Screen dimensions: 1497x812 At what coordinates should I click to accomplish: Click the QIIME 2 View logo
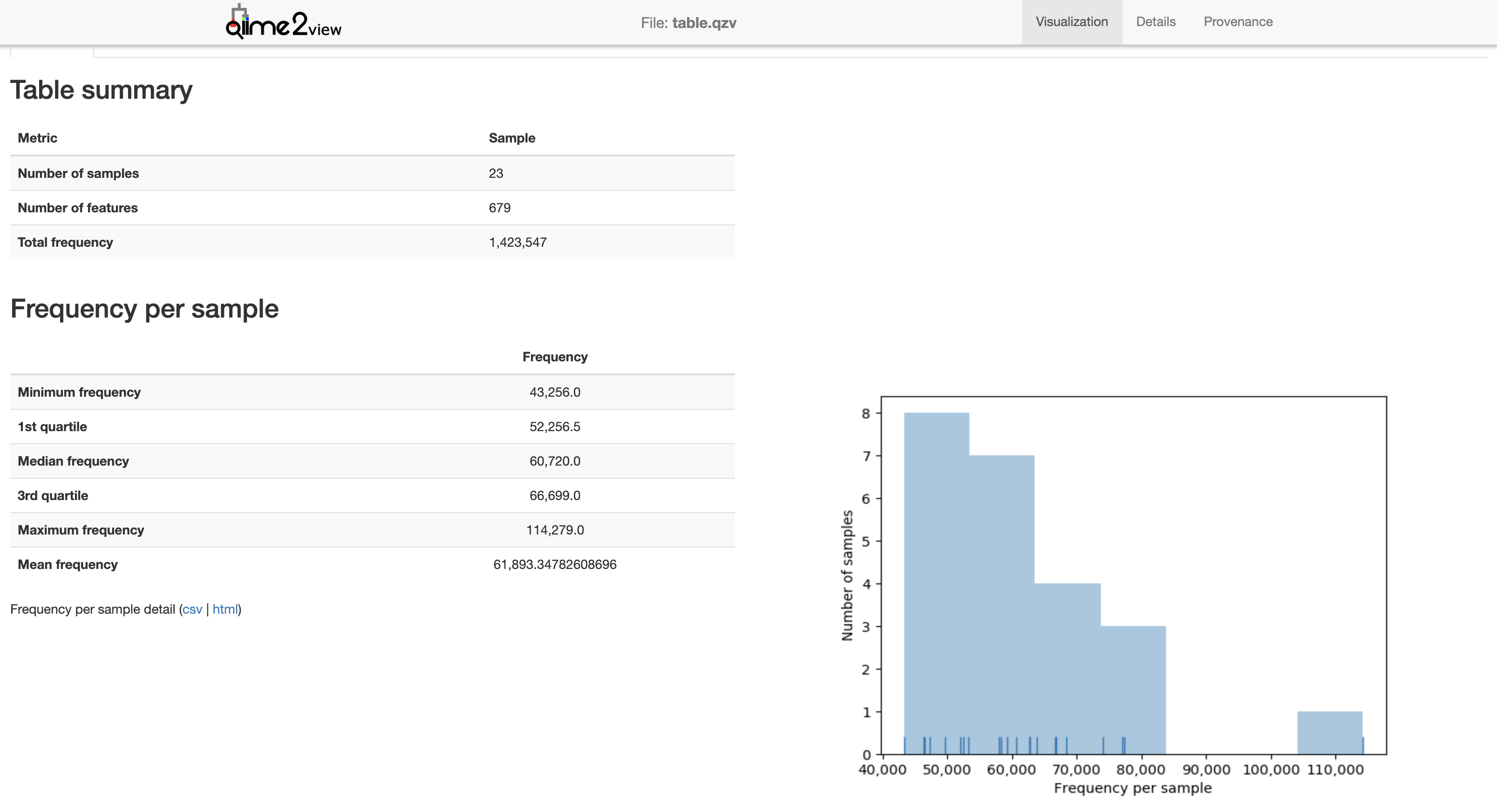pyautogui.click(x=283, y=23)
